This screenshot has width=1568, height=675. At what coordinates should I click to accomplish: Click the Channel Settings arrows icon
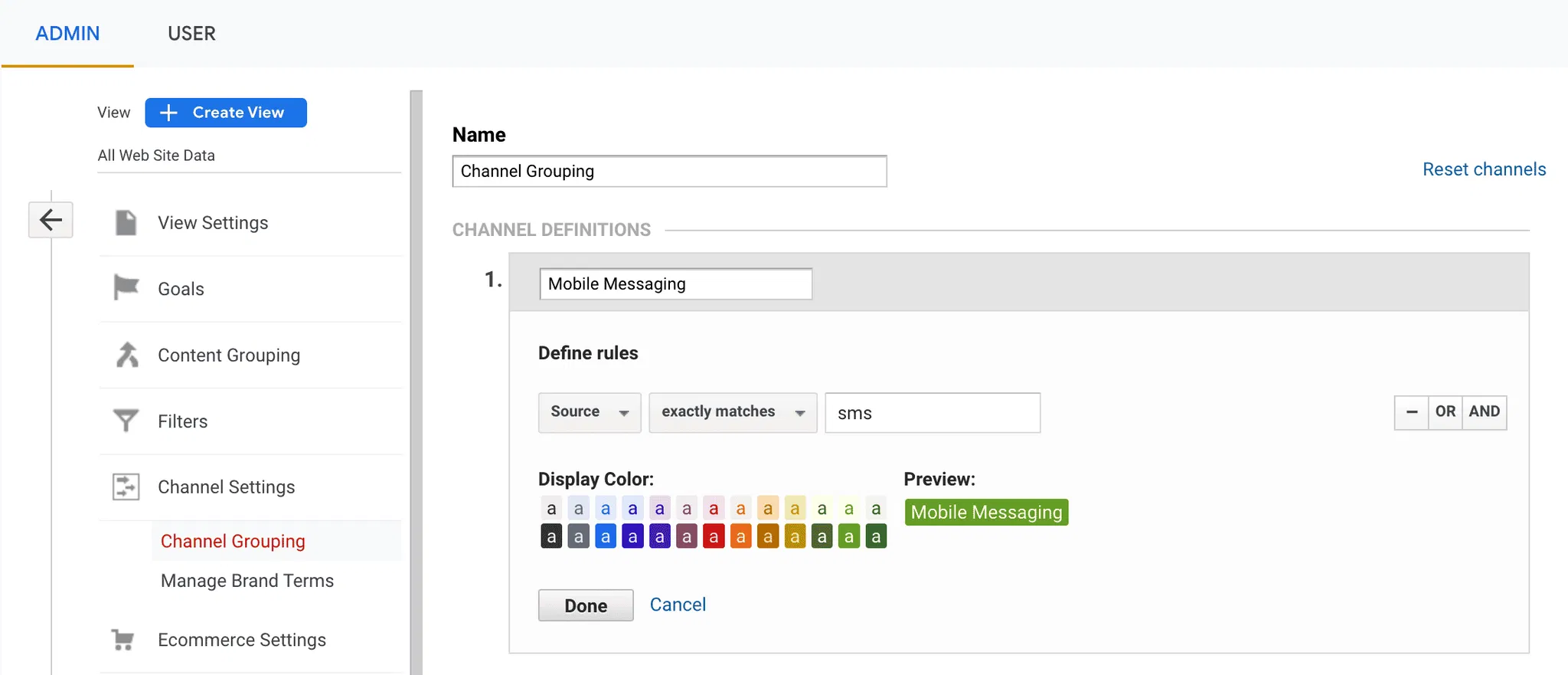126,487
